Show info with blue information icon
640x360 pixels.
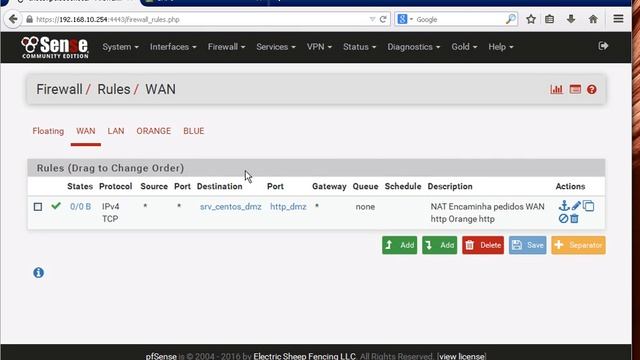tap(38, 273)
